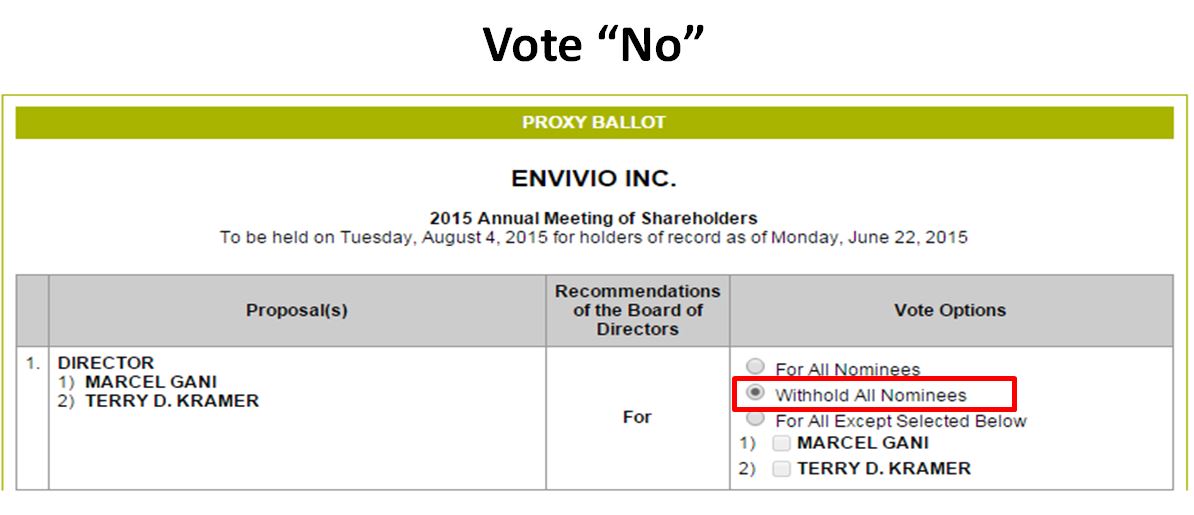Select the For All Nominees radio button
This screenshot has height=515, width=1194.
756,367
